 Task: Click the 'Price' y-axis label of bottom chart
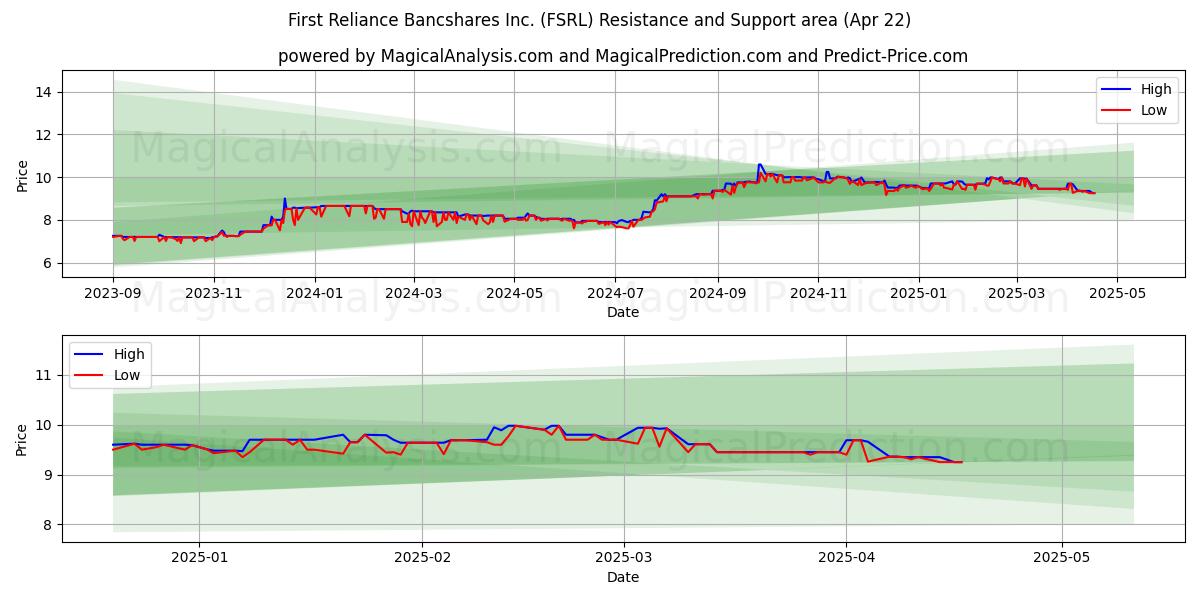(22, 439)
